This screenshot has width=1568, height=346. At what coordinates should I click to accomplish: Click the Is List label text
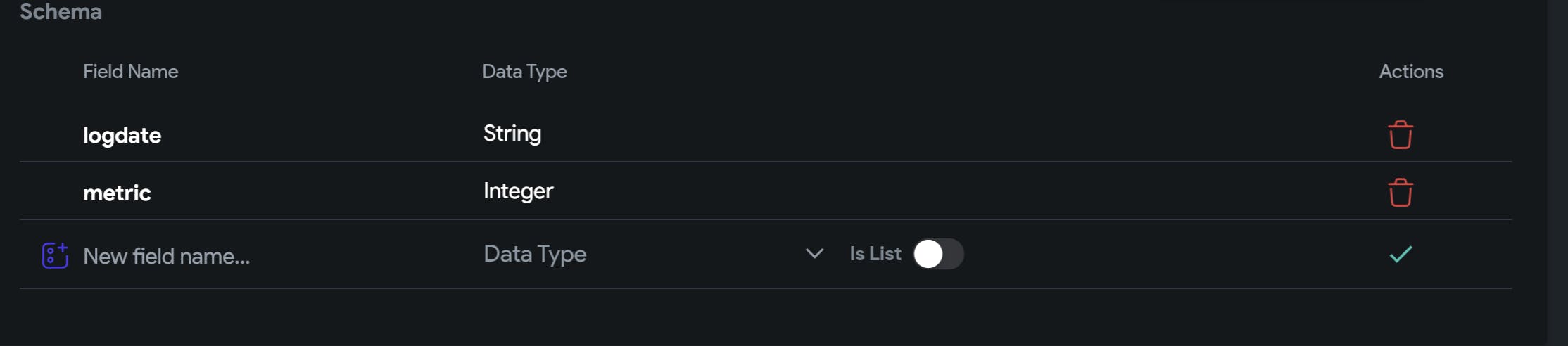pyautogui.click(x=875, y=254)
